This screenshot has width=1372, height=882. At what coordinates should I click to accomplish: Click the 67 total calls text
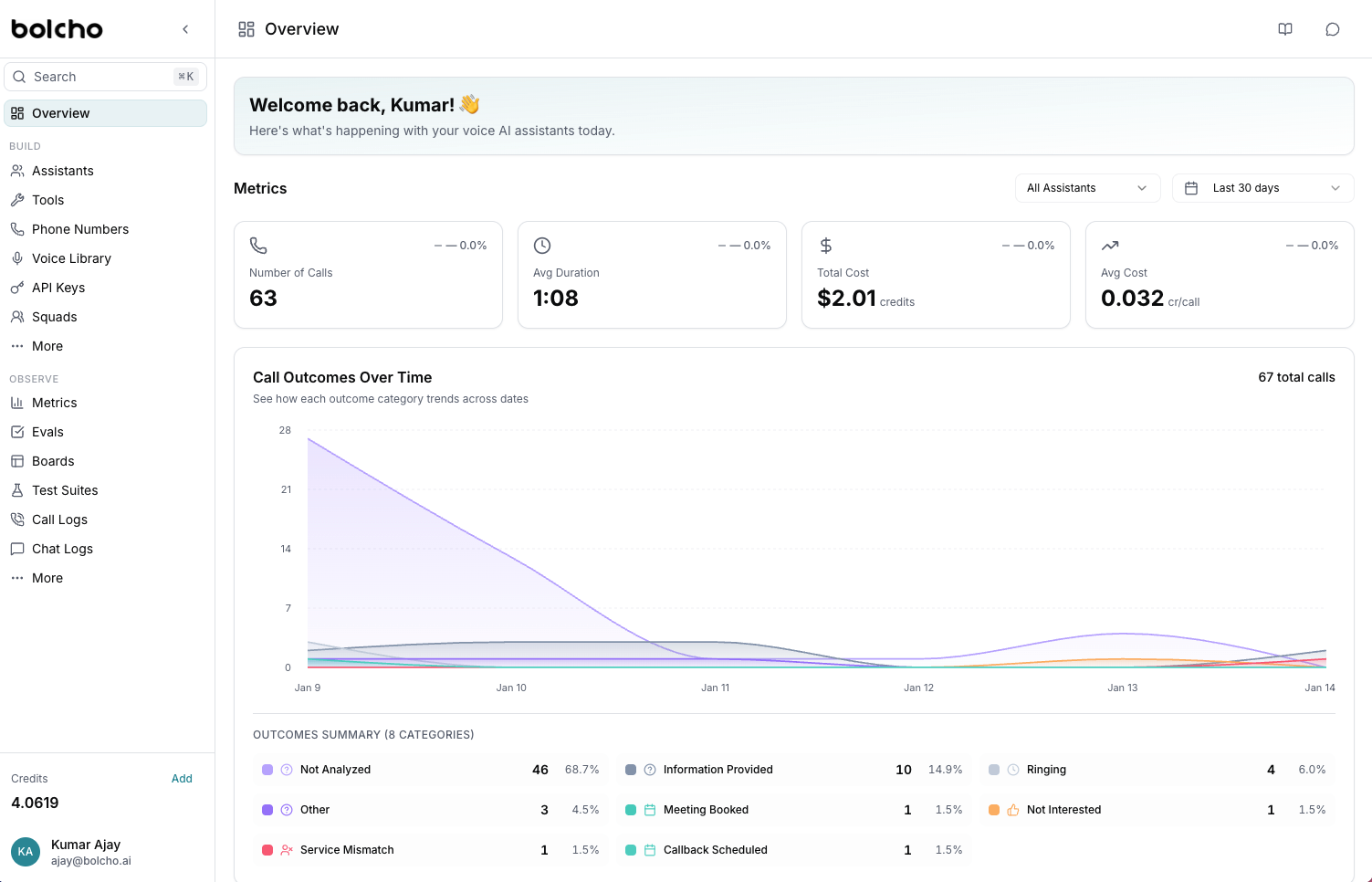(1296, 377)
